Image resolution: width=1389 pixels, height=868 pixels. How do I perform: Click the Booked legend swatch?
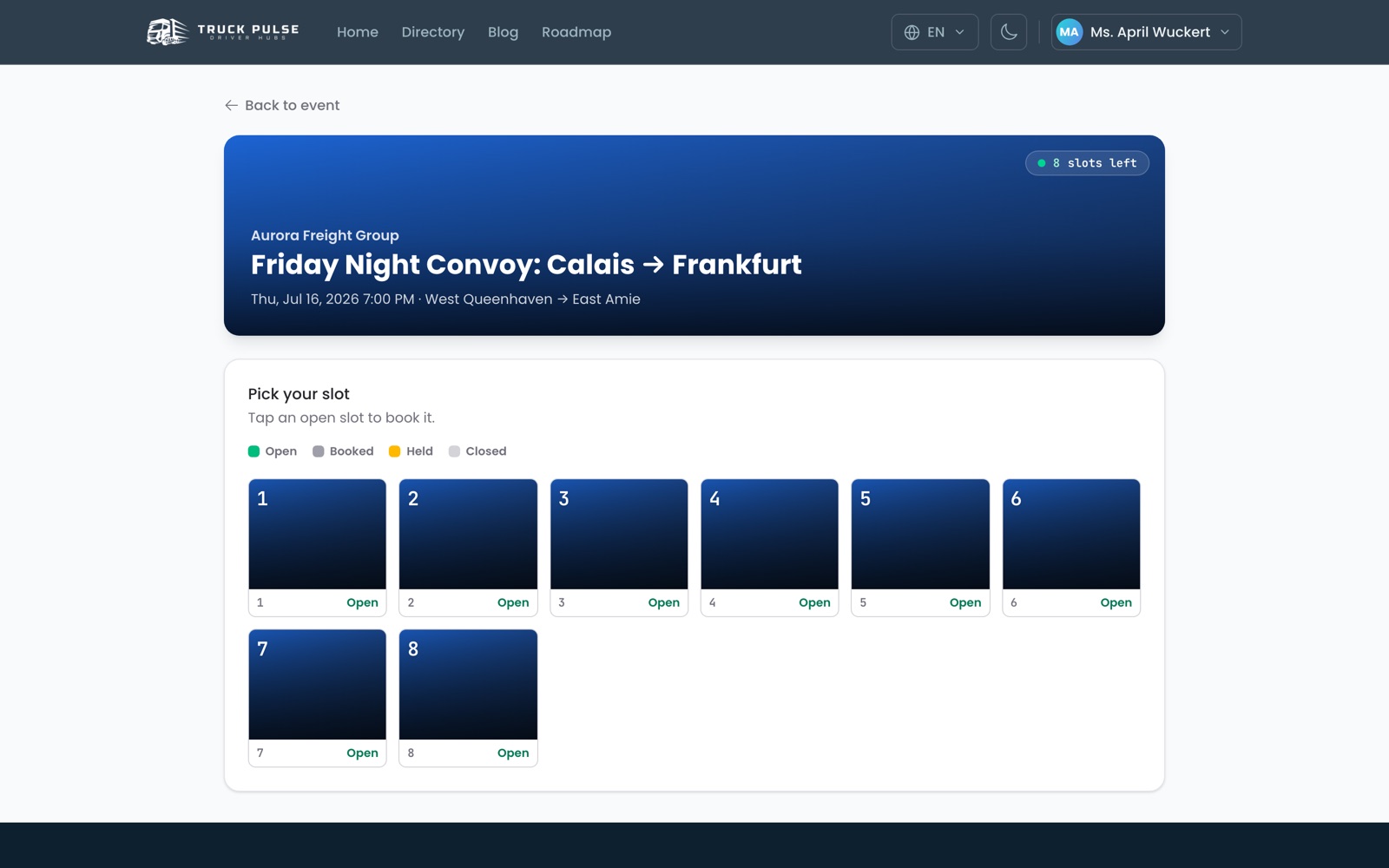pyautogui.click(x=319, y=451)
